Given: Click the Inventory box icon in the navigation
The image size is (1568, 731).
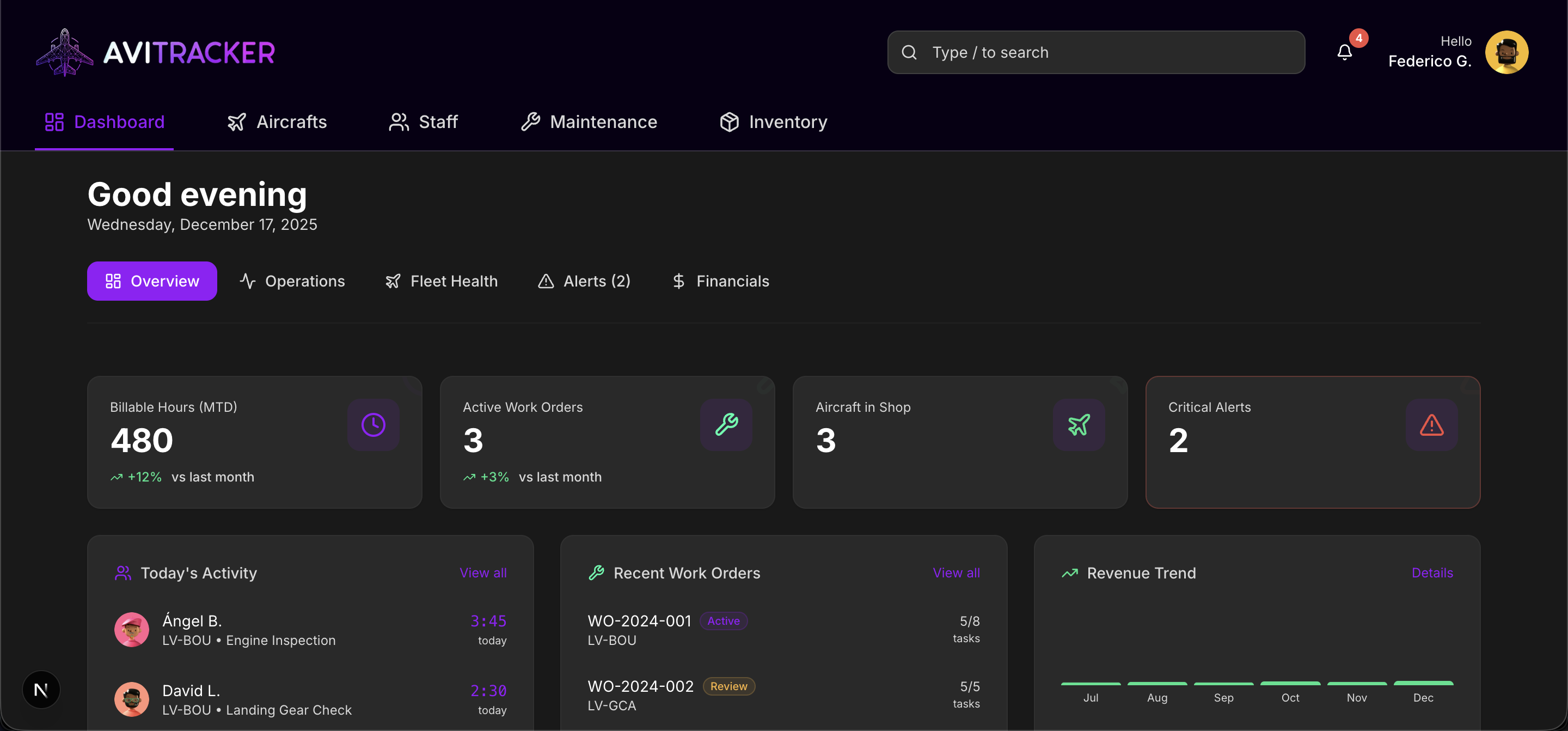Looking at the screenshot, I should (730, 122).
